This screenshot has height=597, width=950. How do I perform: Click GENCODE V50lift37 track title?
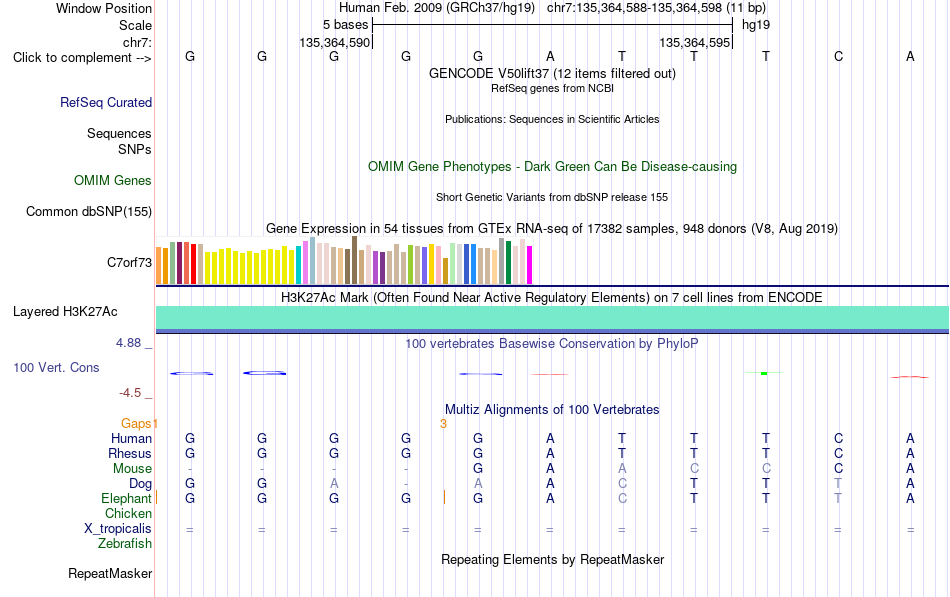click(x=552, y=73)
